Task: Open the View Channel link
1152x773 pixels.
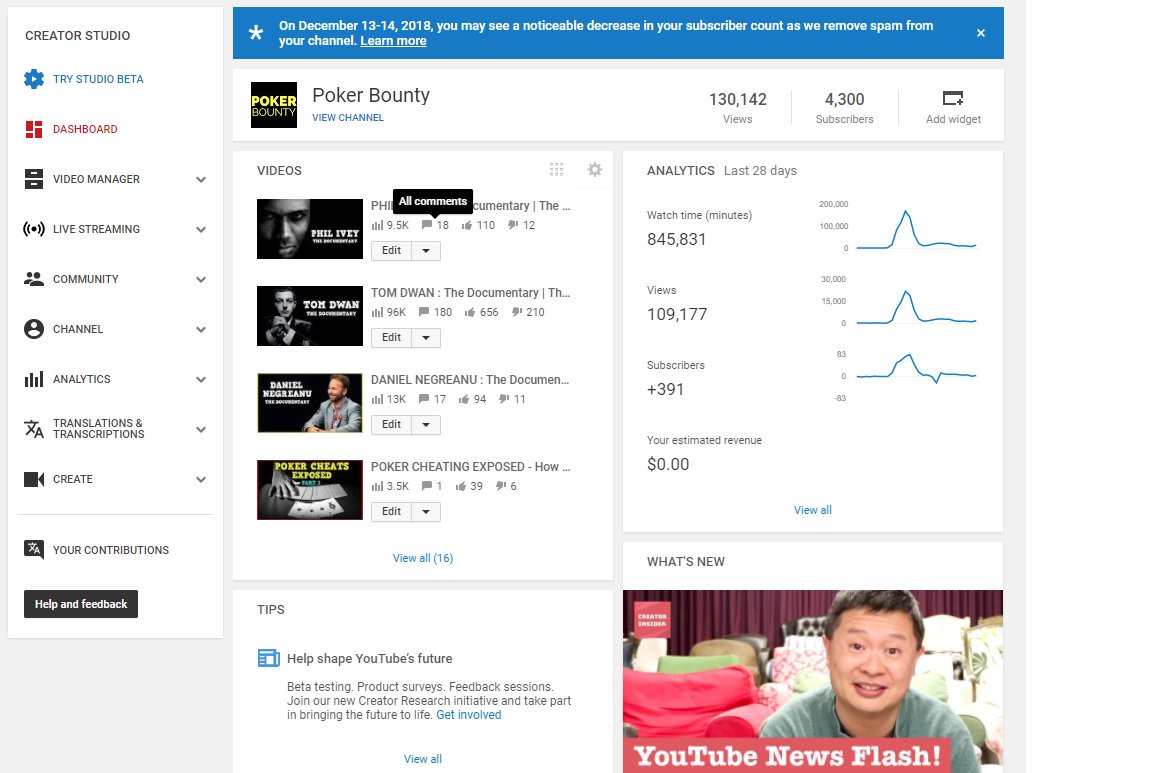Action: [348, 118]
